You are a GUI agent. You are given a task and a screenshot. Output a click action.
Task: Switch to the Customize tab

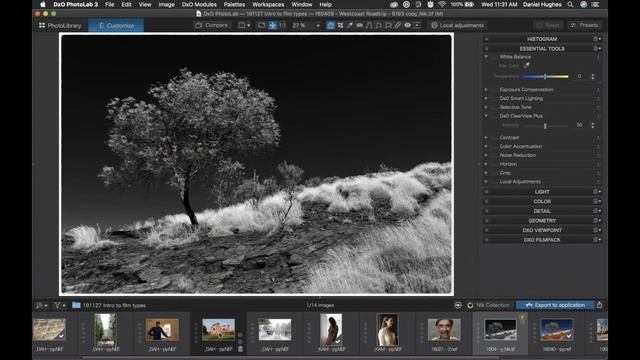(x=116, y=25)
